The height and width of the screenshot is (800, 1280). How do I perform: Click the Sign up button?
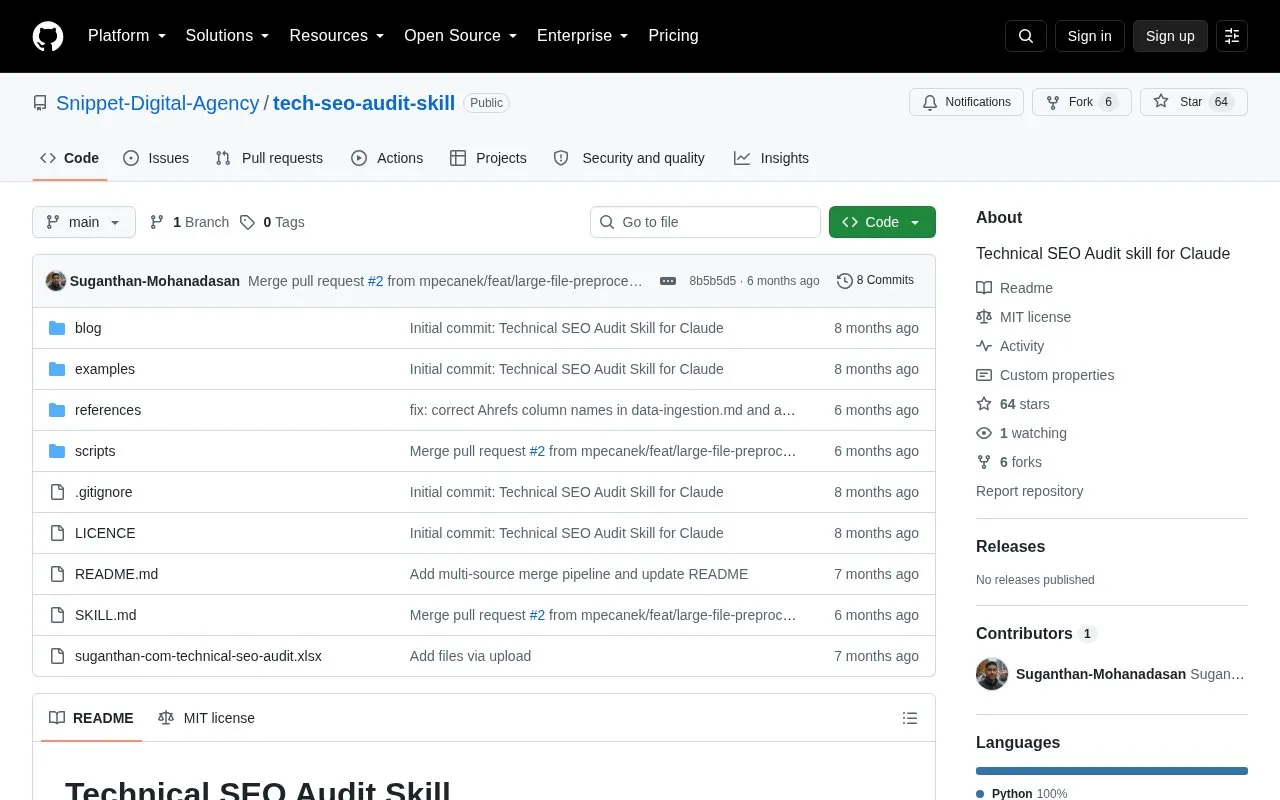[1170, 36]
